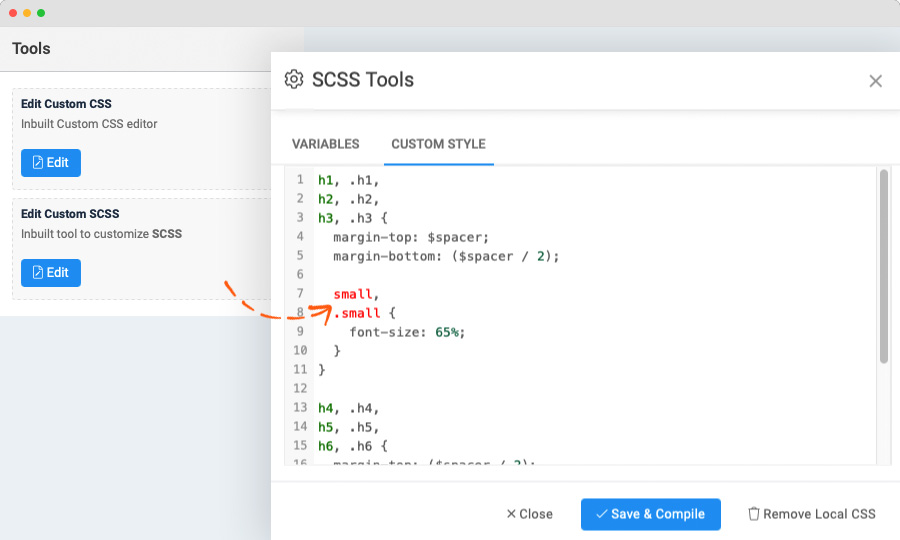Click the 'SCSS Tools' dialog title

363,80
